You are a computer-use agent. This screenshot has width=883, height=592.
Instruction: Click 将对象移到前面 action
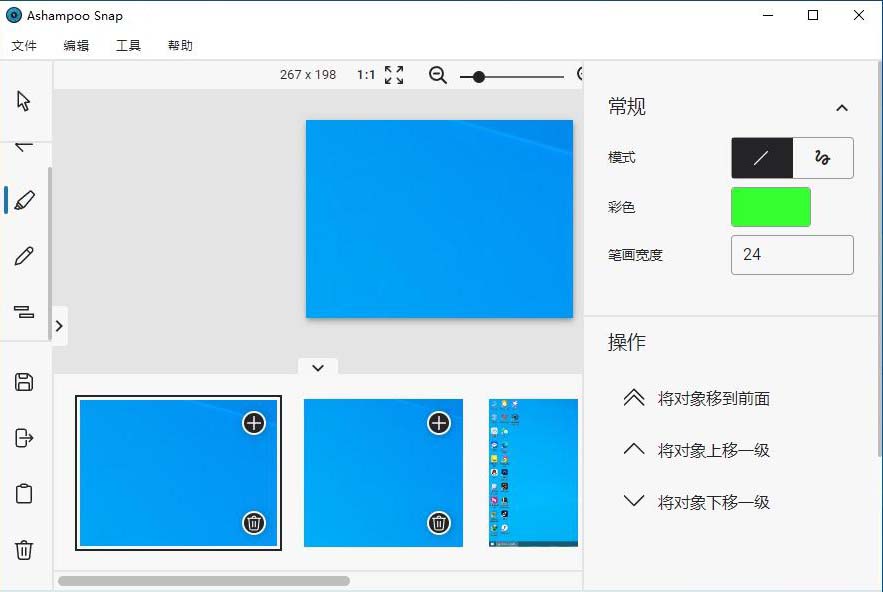click(x=697, y=398)
